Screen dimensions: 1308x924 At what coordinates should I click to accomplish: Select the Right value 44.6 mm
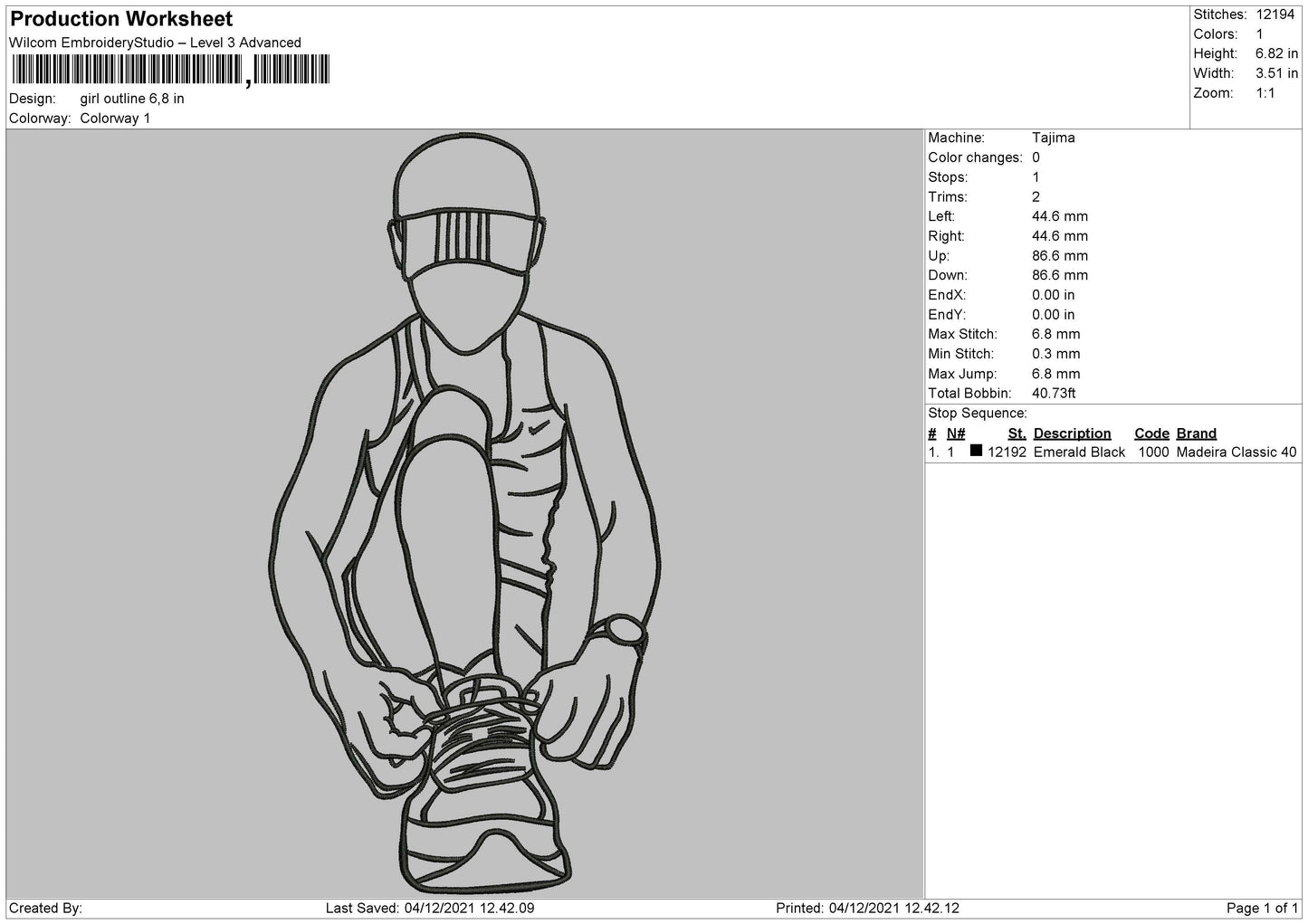[x=1060, y=236]
